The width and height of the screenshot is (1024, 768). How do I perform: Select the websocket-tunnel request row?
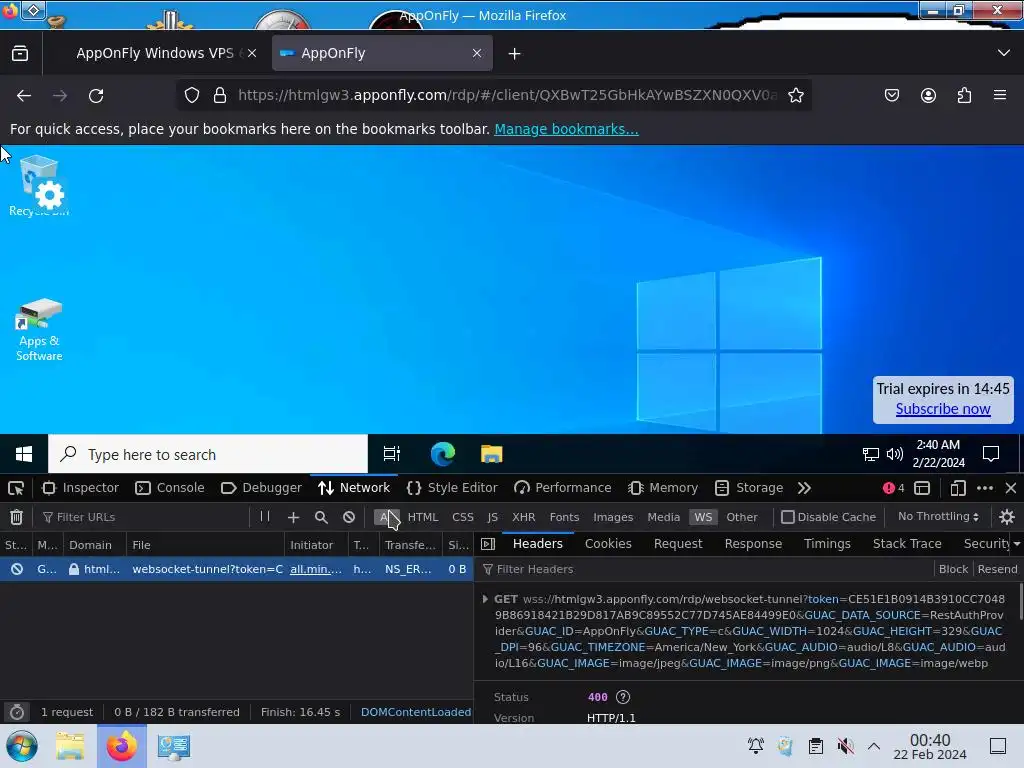pyautogui.click(x=236, y=569)
